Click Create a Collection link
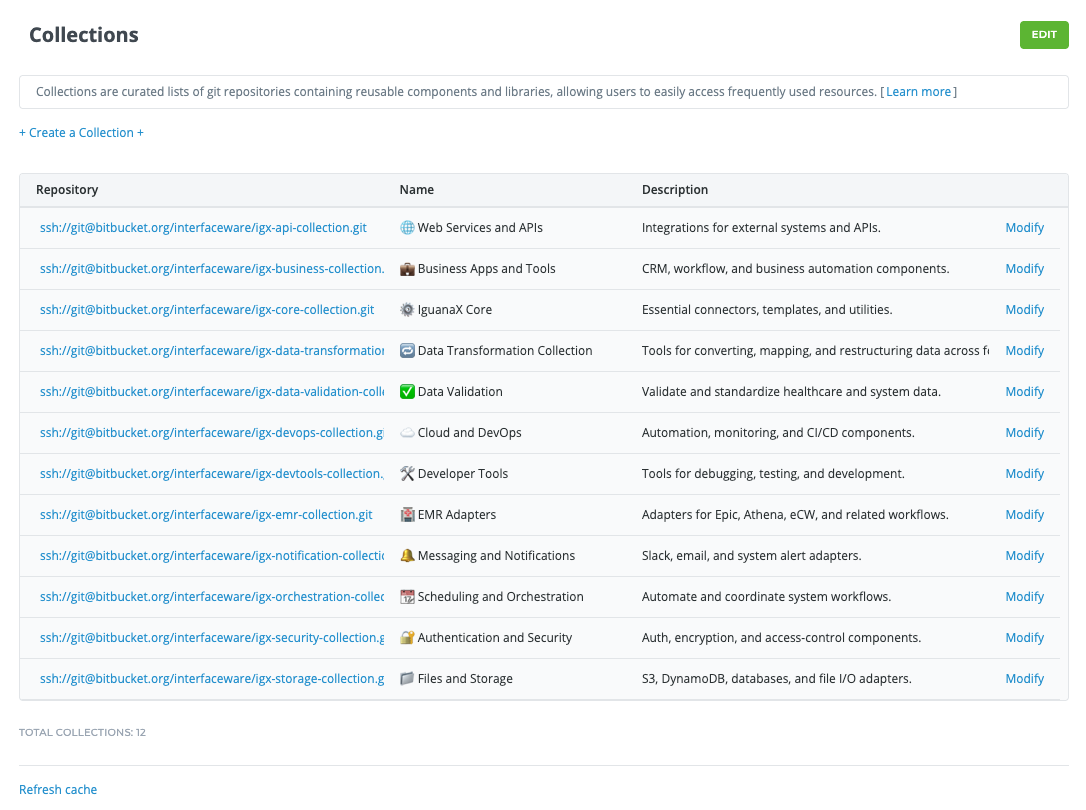 (x=81, y=133)
